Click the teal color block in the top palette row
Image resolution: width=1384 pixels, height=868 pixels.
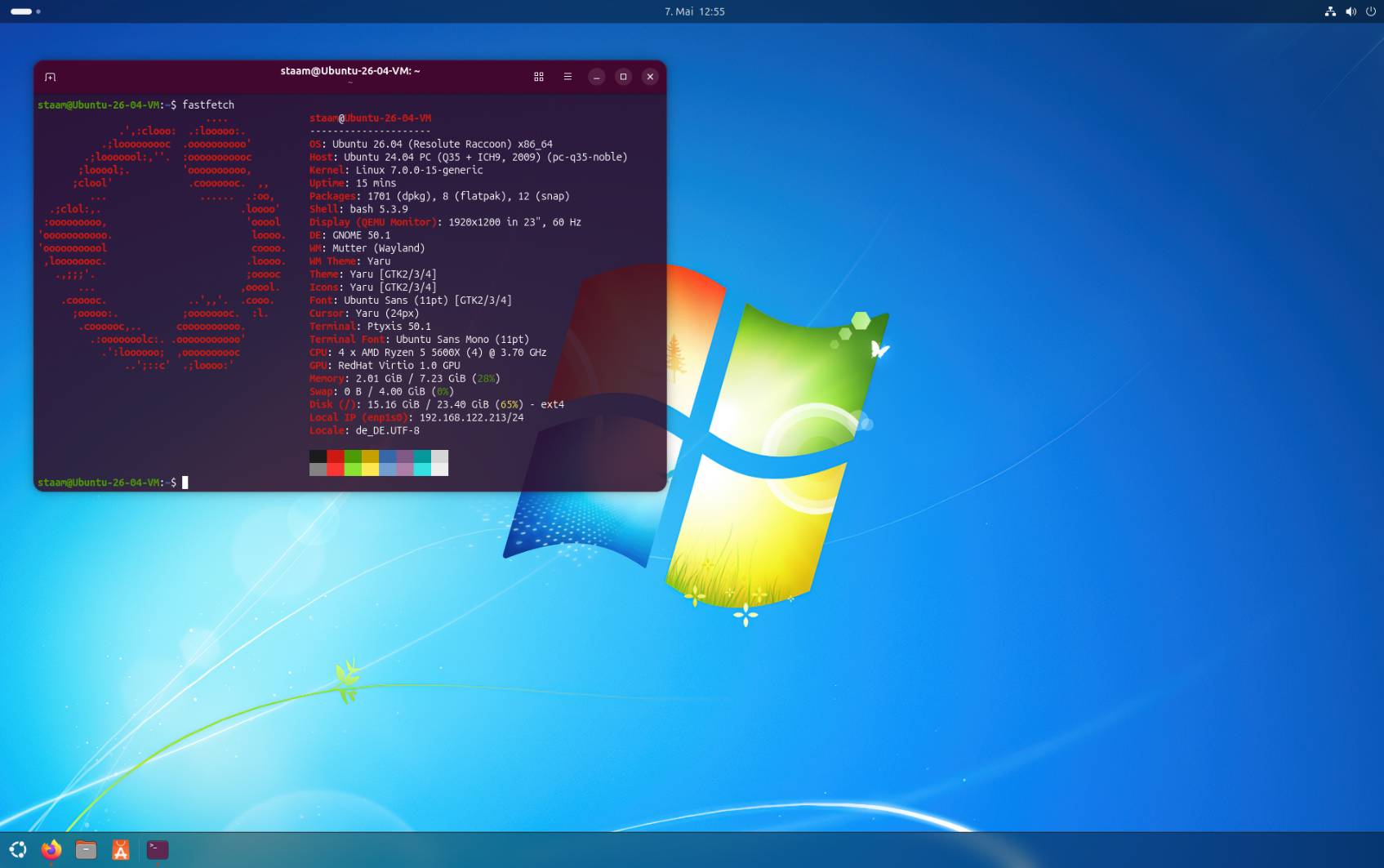pos(422,456)
